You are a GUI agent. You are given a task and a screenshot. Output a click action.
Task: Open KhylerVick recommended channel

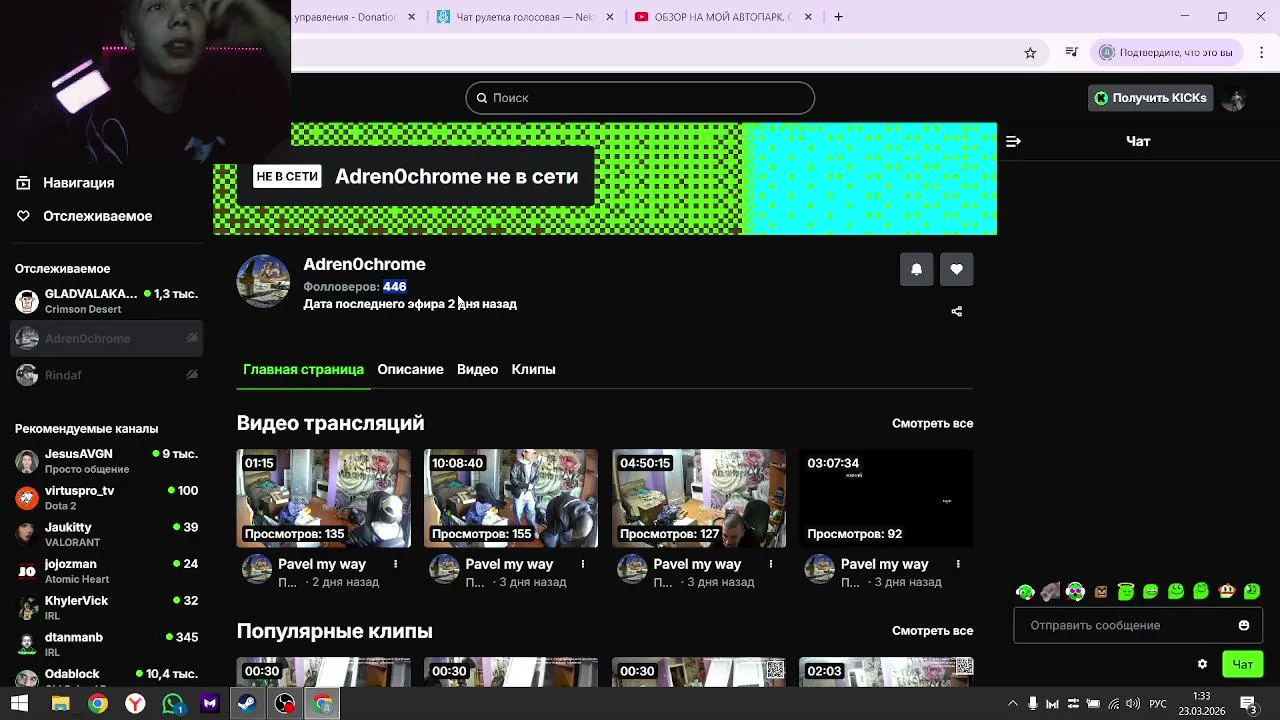click(106, 608)
